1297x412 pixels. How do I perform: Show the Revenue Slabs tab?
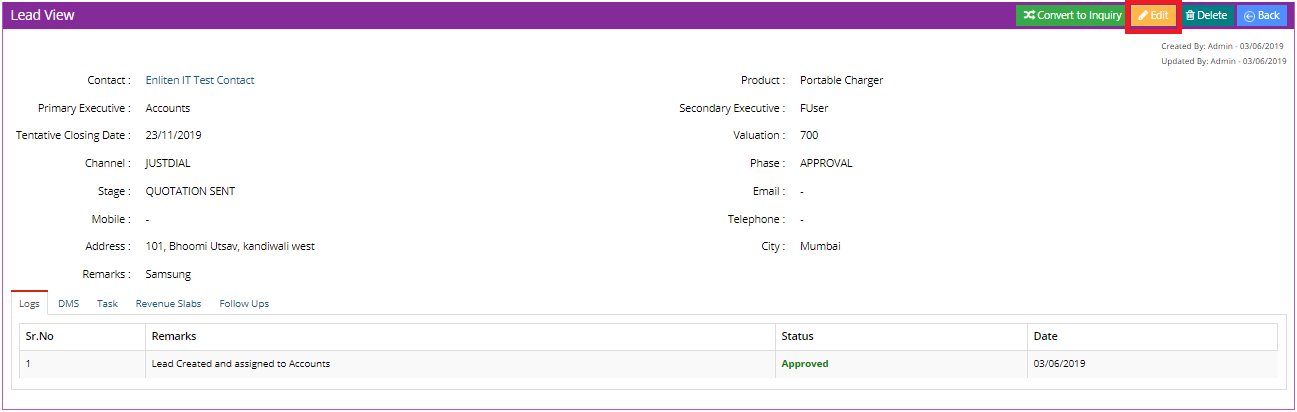[x=168, y=304]
